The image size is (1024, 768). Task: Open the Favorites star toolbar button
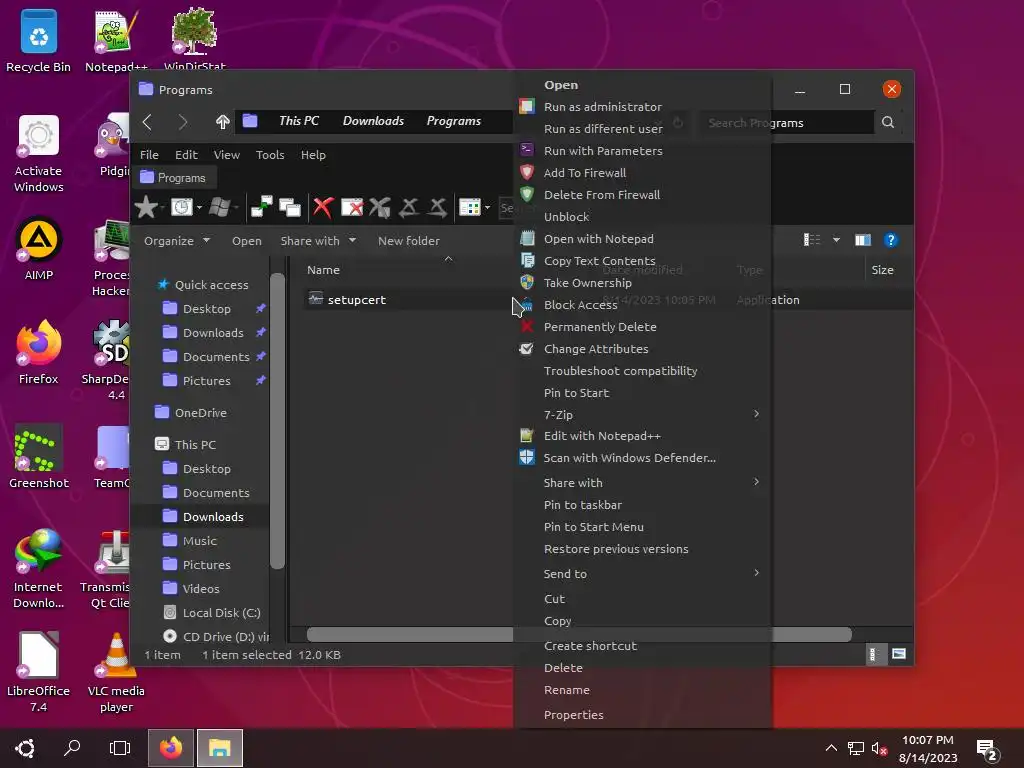pyautogui.click(x=146, y=208)
